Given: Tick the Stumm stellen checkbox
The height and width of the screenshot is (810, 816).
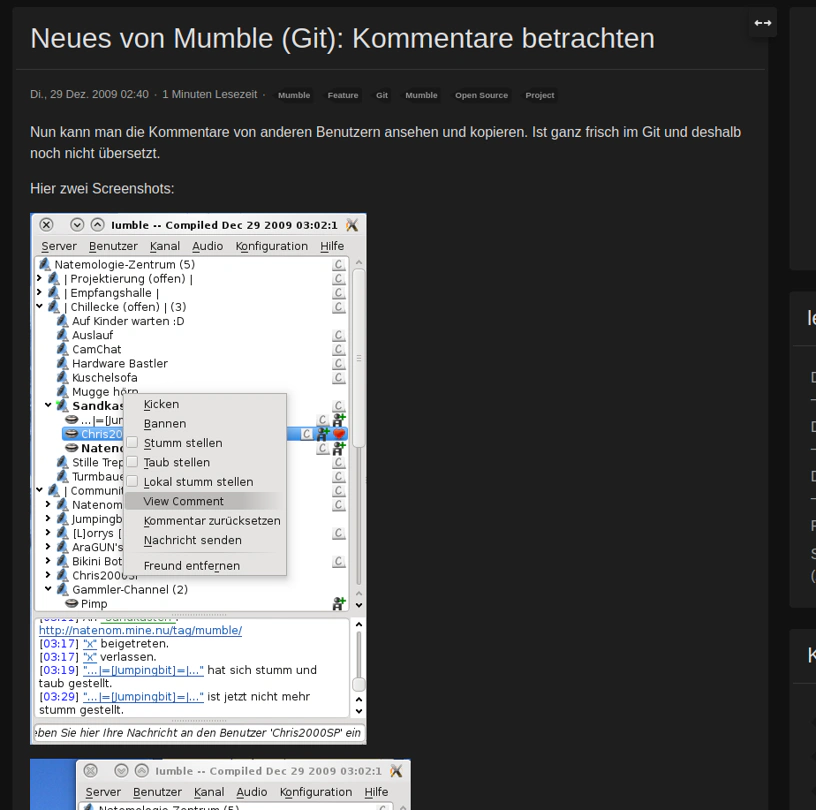Looking at the screenshot, I should coord(132,442).
